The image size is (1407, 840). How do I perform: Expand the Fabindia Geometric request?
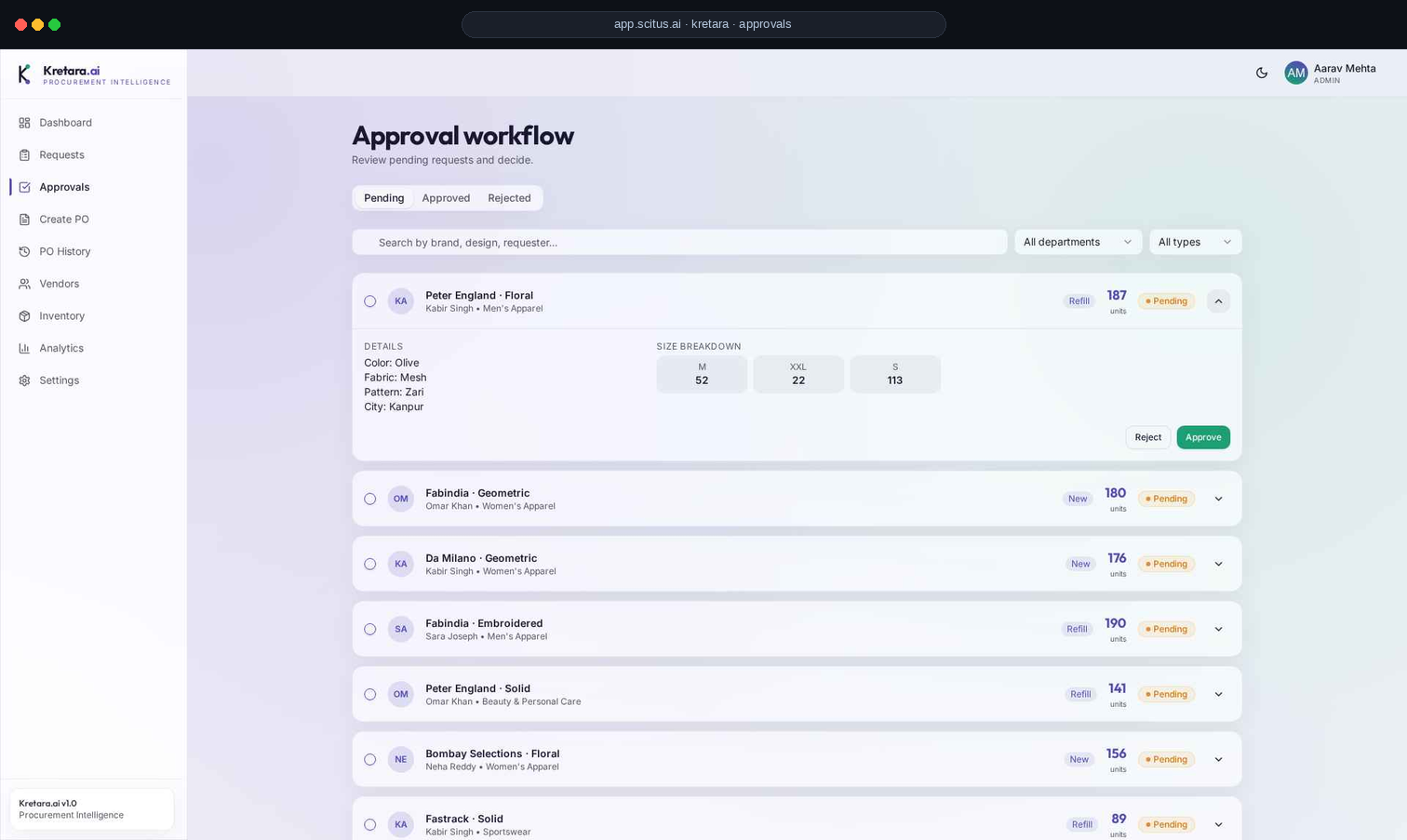1218,499
